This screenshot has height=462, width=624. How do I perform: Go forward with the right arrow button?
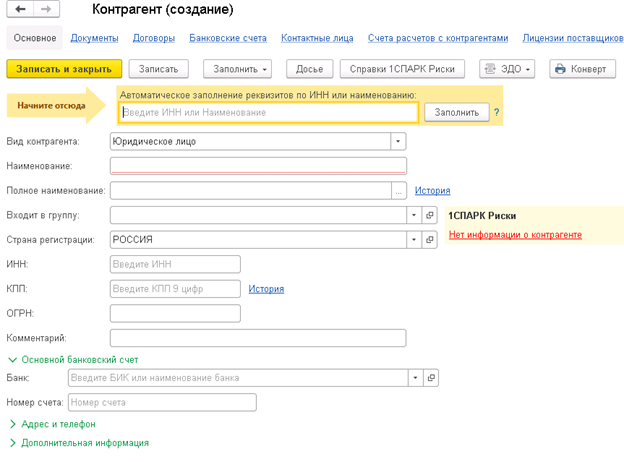coord(47,9)
